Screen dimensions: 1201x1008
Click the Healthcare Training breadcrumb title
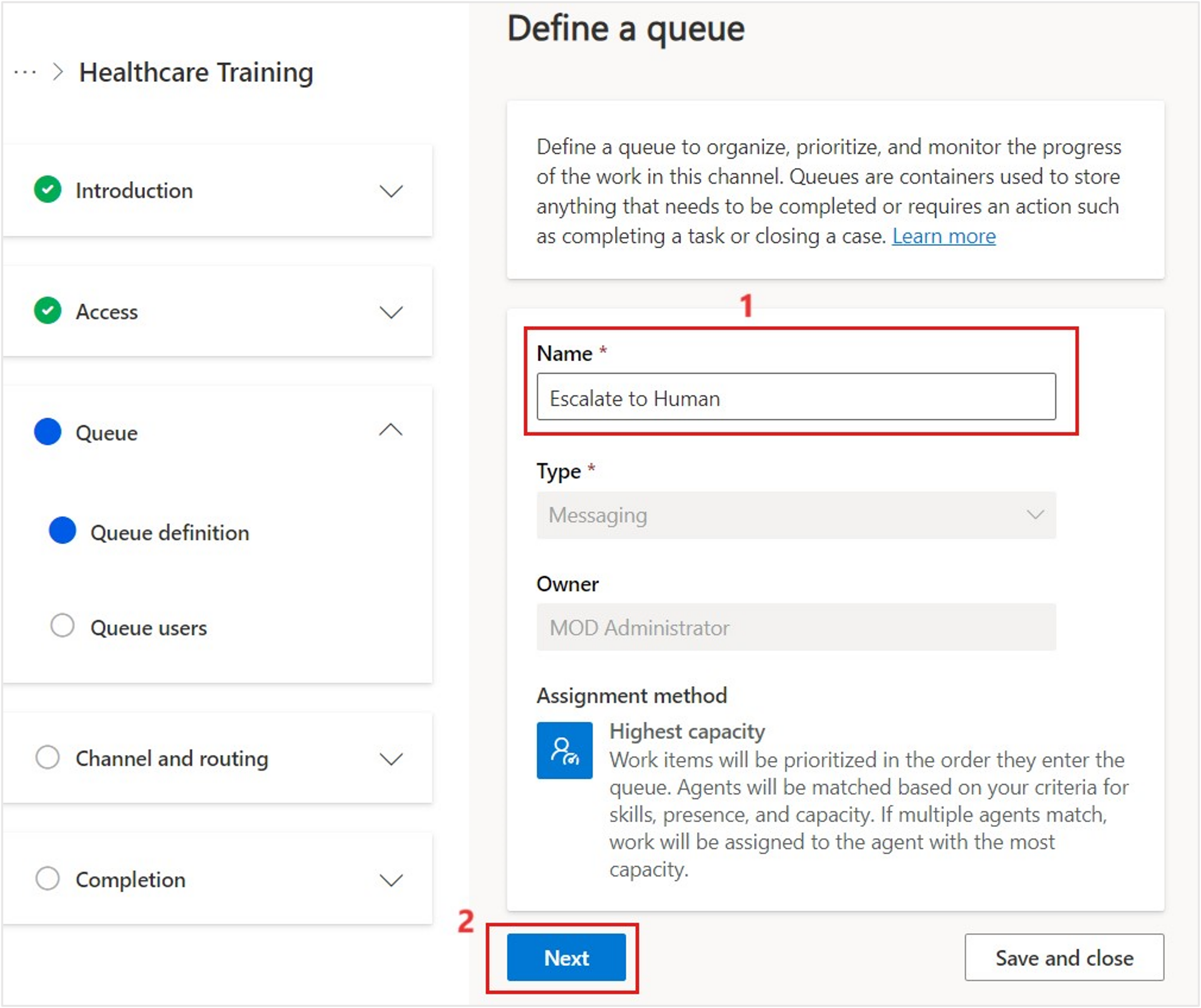coord(196,73)
